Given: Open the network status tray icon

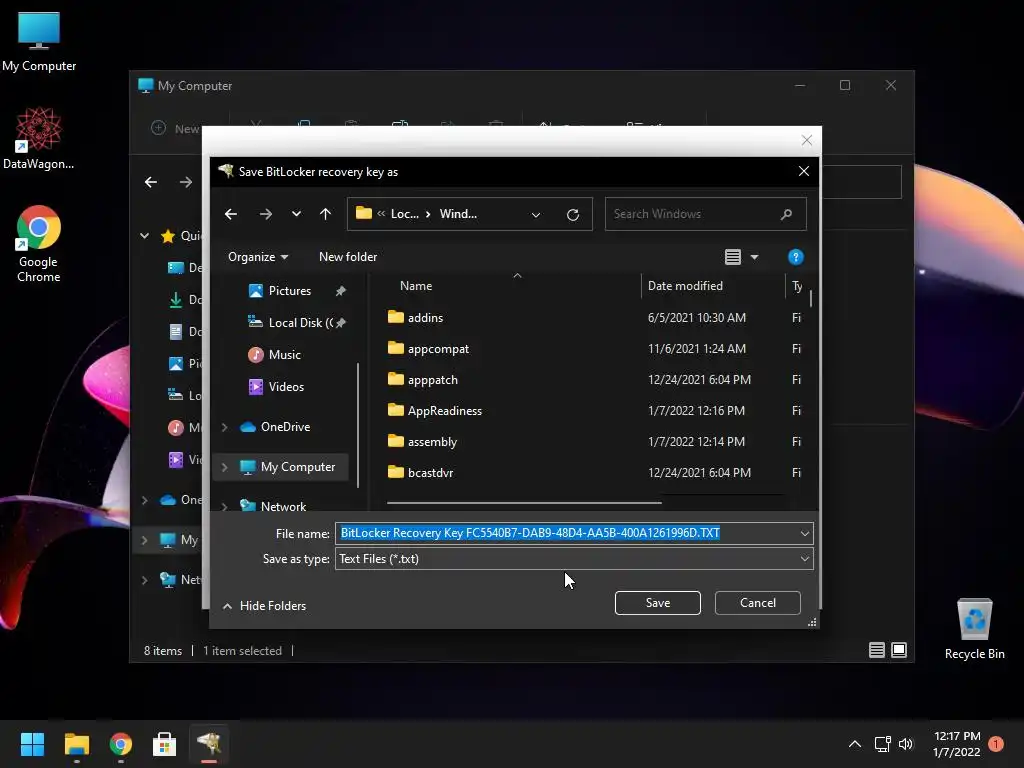Looking at the screenshot, I should [882, 744].
